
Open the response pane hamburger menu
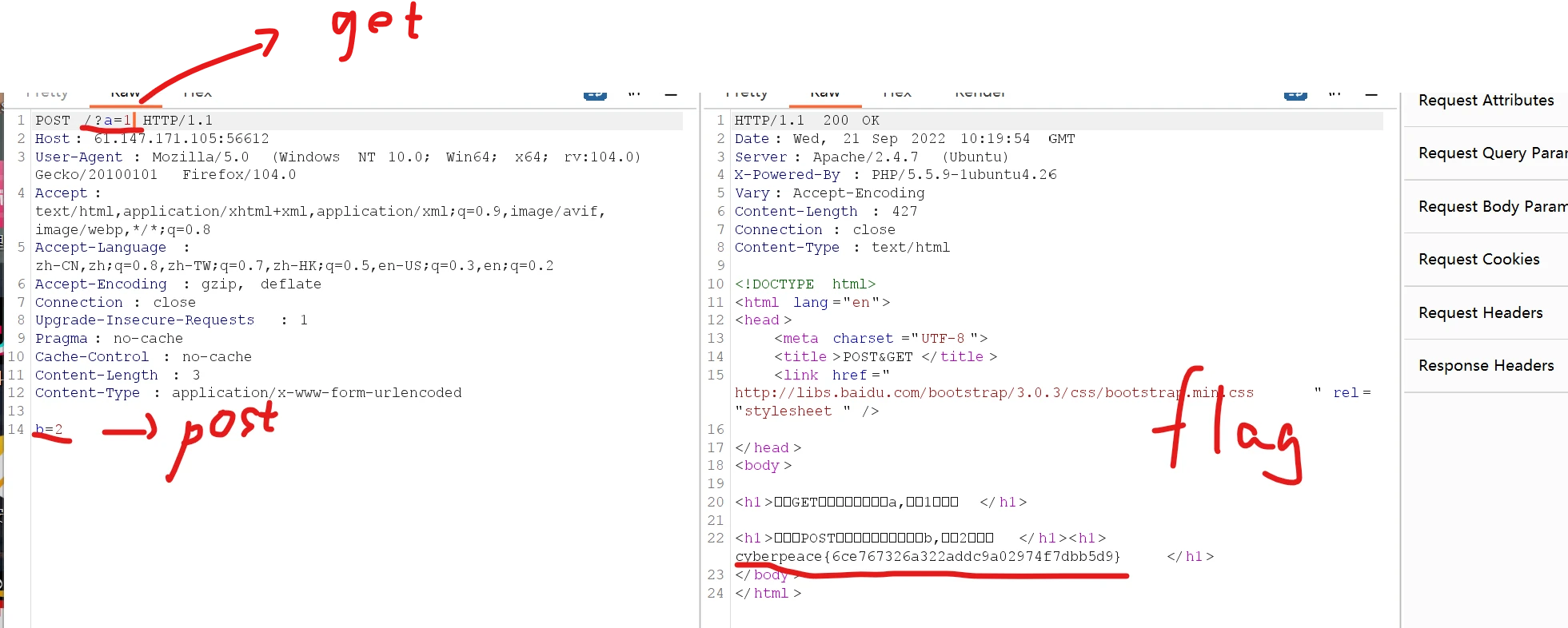1371,93
